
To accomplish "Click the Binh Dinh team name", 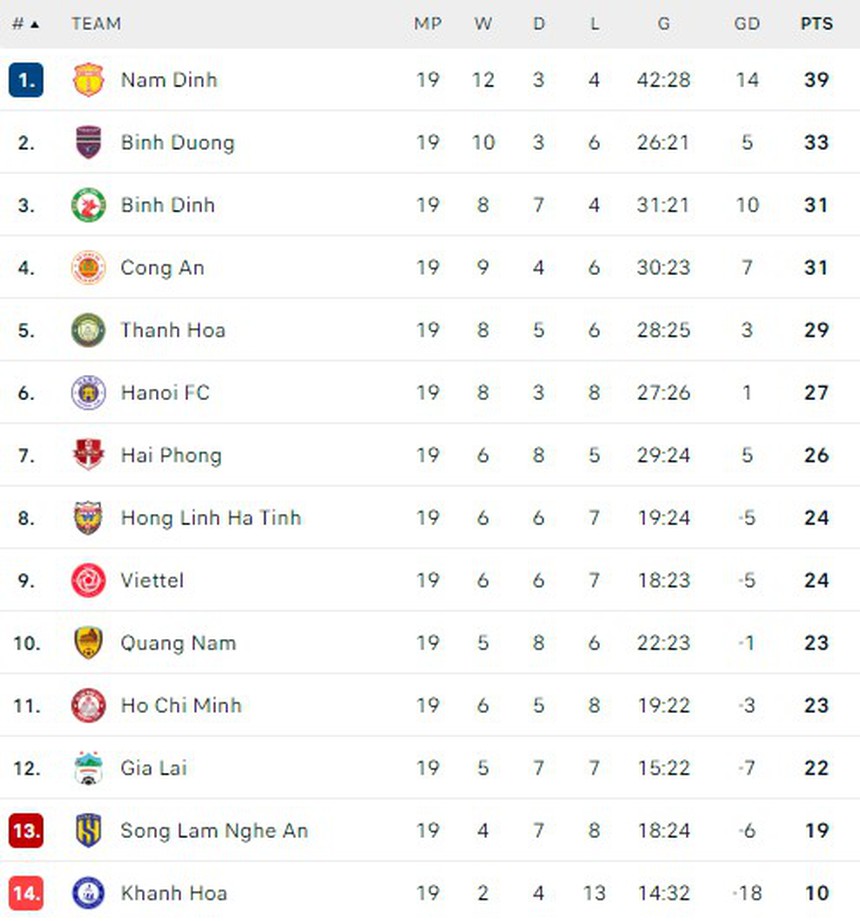I will pos(165,205).
